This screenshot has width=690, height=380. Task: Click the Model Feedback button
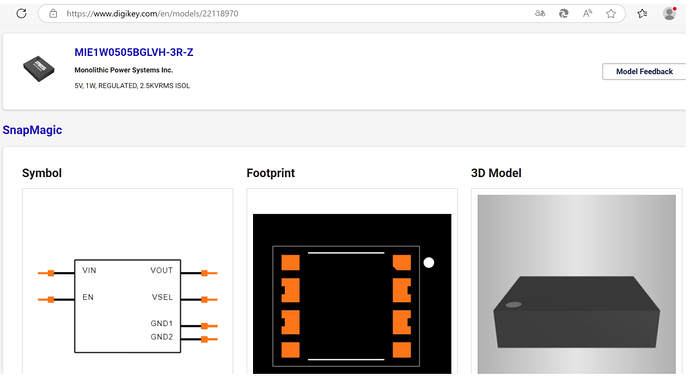(644, 71)
